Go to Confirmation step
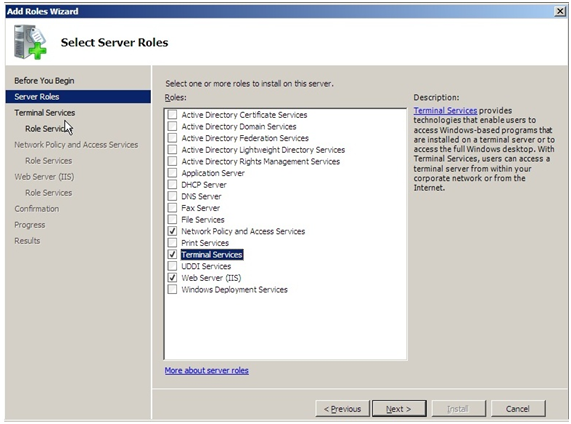This screenshot has width=571, height=424. point(36,209)
